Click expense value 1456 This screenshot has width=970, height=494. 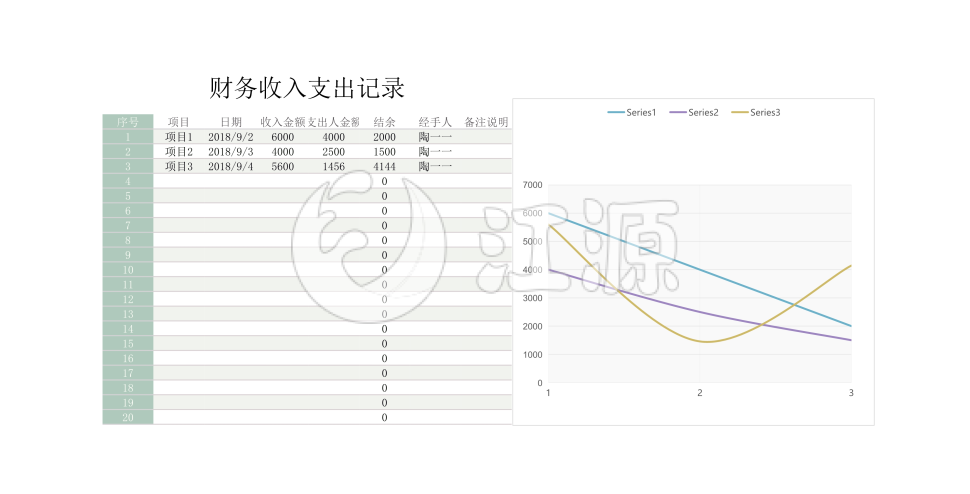click(x=333, y=166)
